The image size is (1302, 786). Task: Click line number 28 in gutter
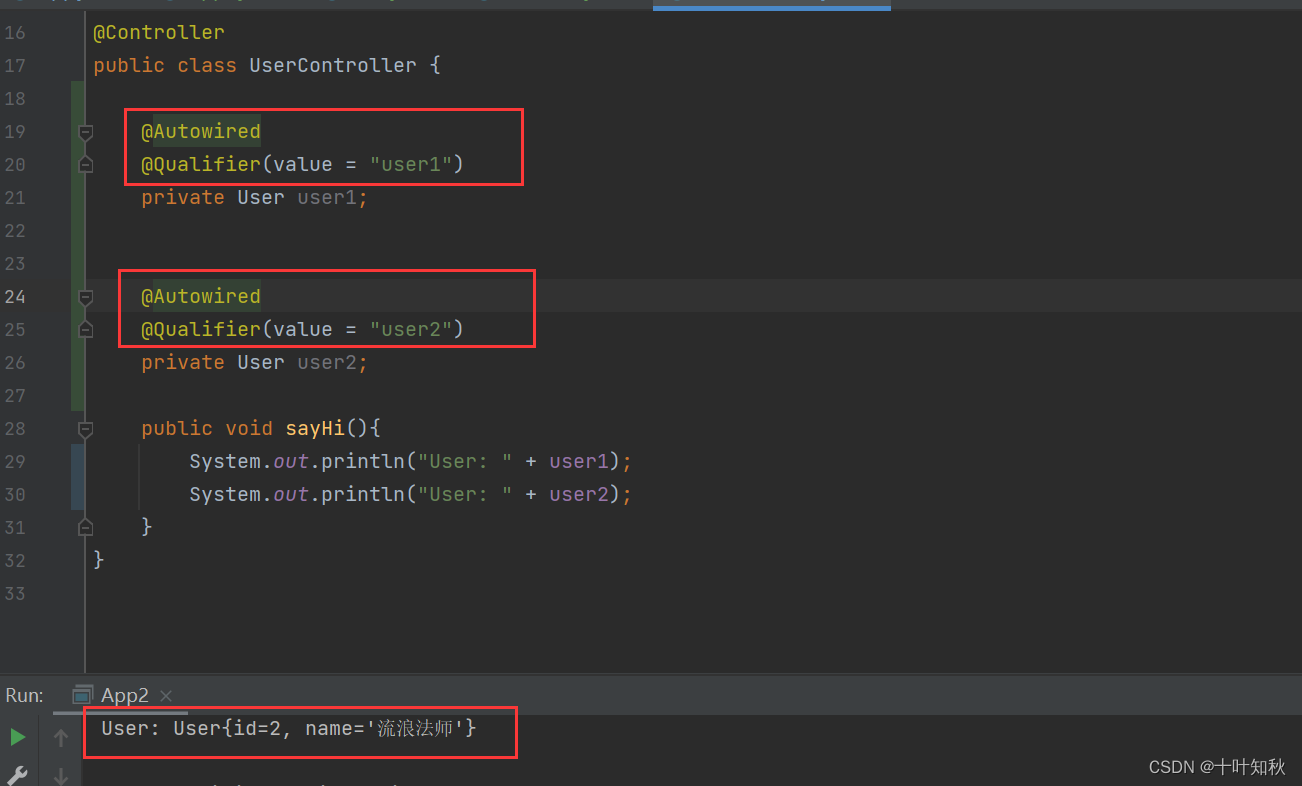point(15,429)
